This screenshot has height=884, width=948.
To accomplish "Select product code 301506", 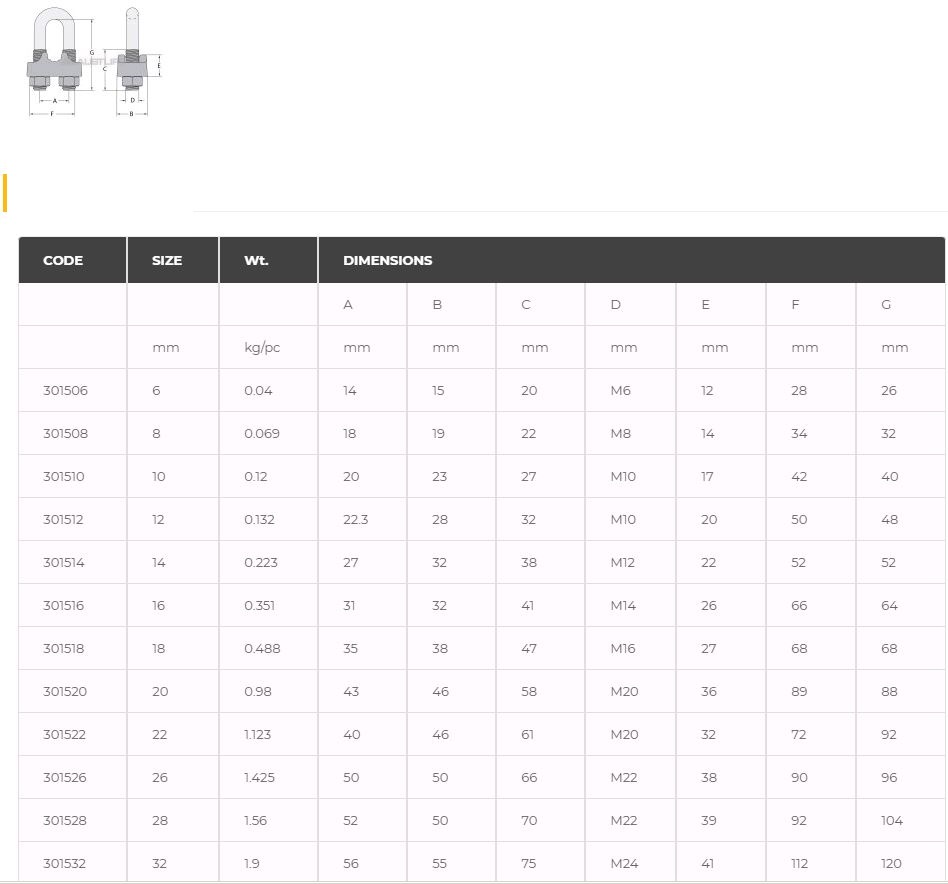I will [65, 391].
